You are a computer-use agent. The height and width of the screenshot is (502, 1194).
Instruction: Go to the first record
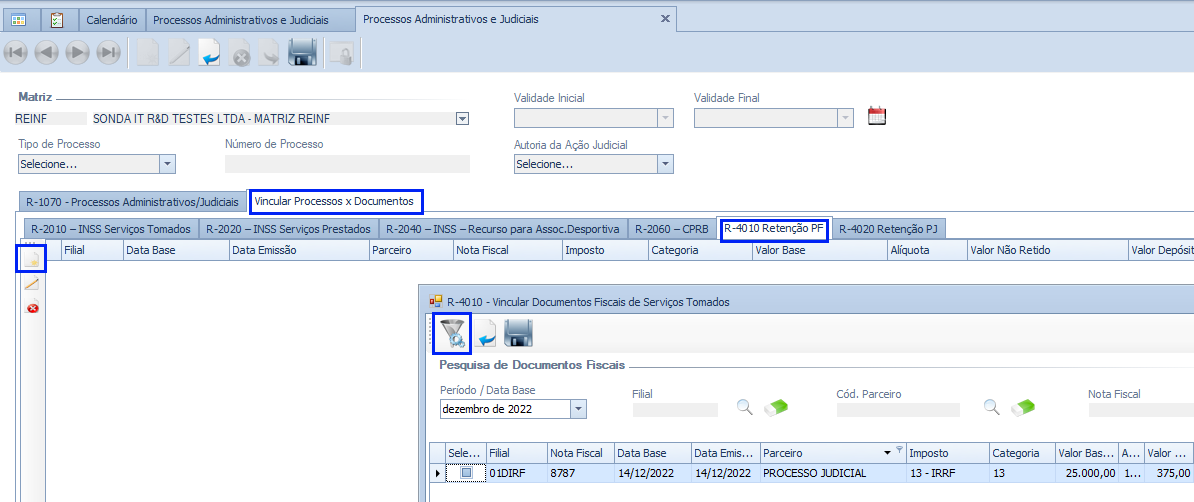click(x=16, y=53)
